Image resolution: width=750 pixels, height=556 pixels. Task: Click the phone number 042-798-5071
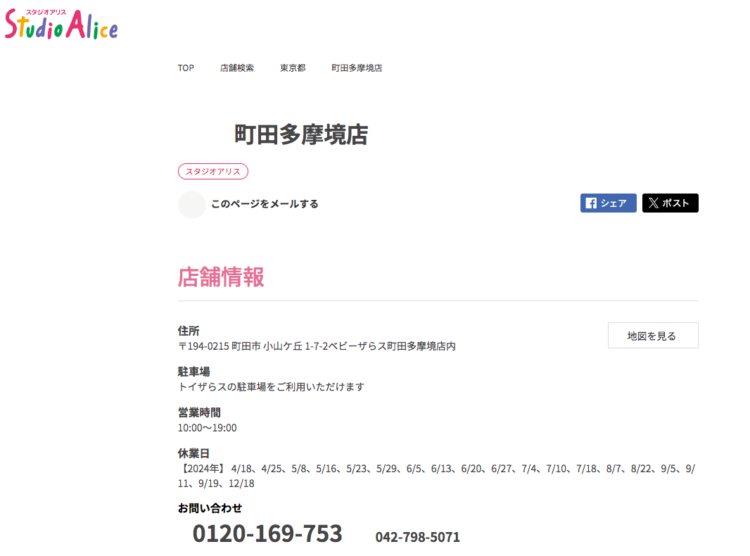coord(418,537)
